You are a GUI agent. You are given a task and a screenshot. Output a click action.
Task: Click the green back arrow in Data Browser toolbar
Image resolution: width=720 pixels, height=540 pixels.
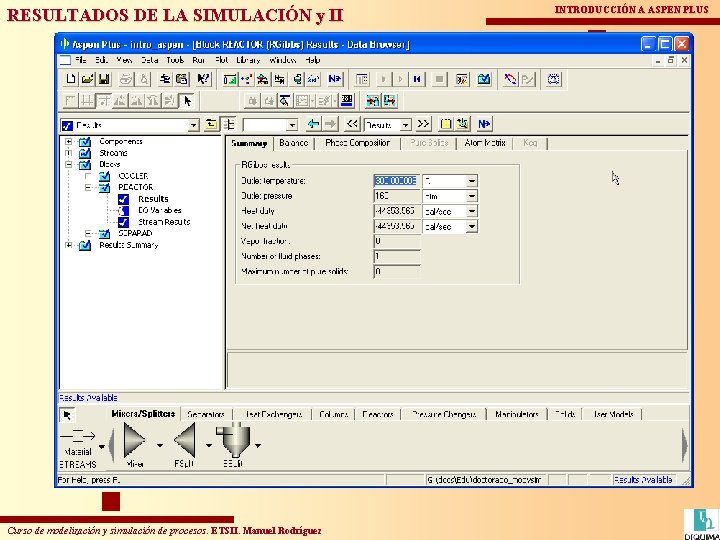314,124
